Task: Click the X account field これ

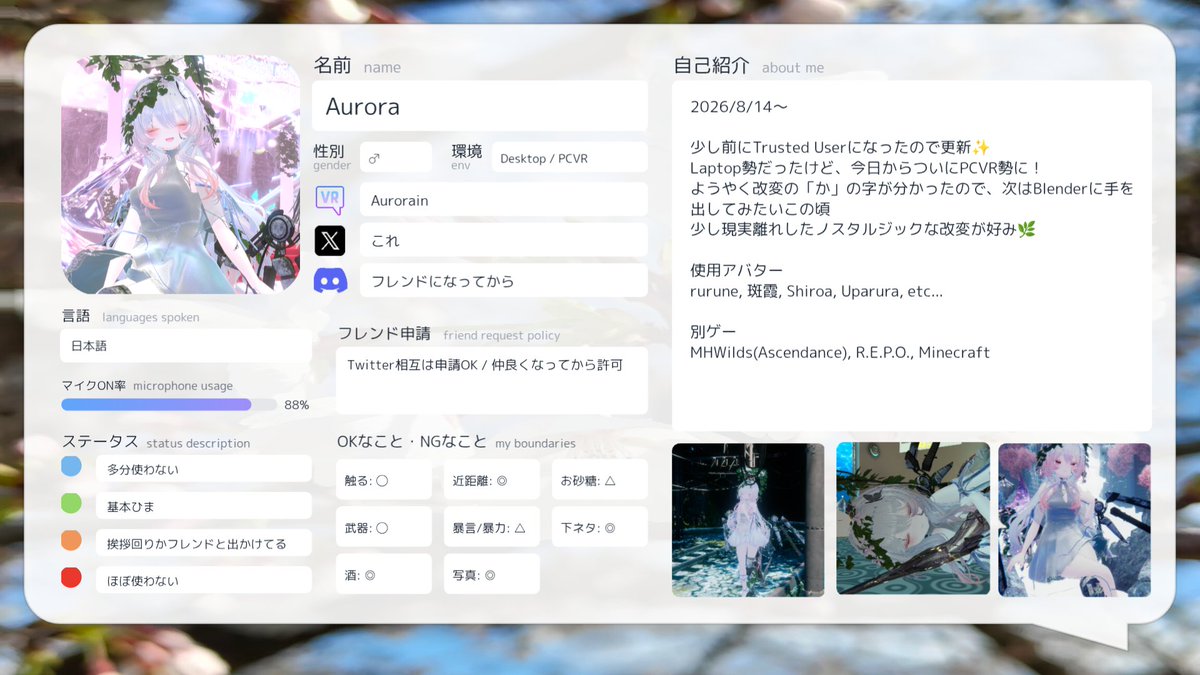Action: click(x=504, y=240)
